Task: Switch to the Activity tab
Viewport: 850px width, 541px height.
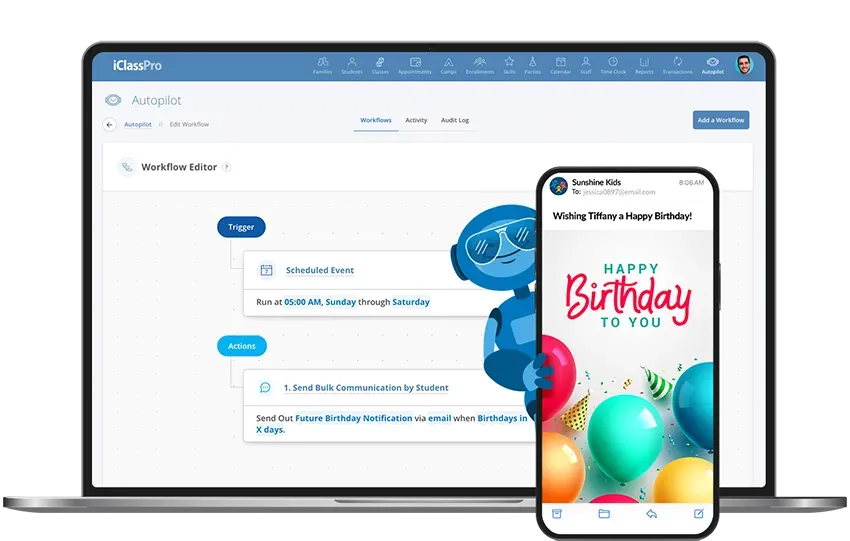Action: 416,120
